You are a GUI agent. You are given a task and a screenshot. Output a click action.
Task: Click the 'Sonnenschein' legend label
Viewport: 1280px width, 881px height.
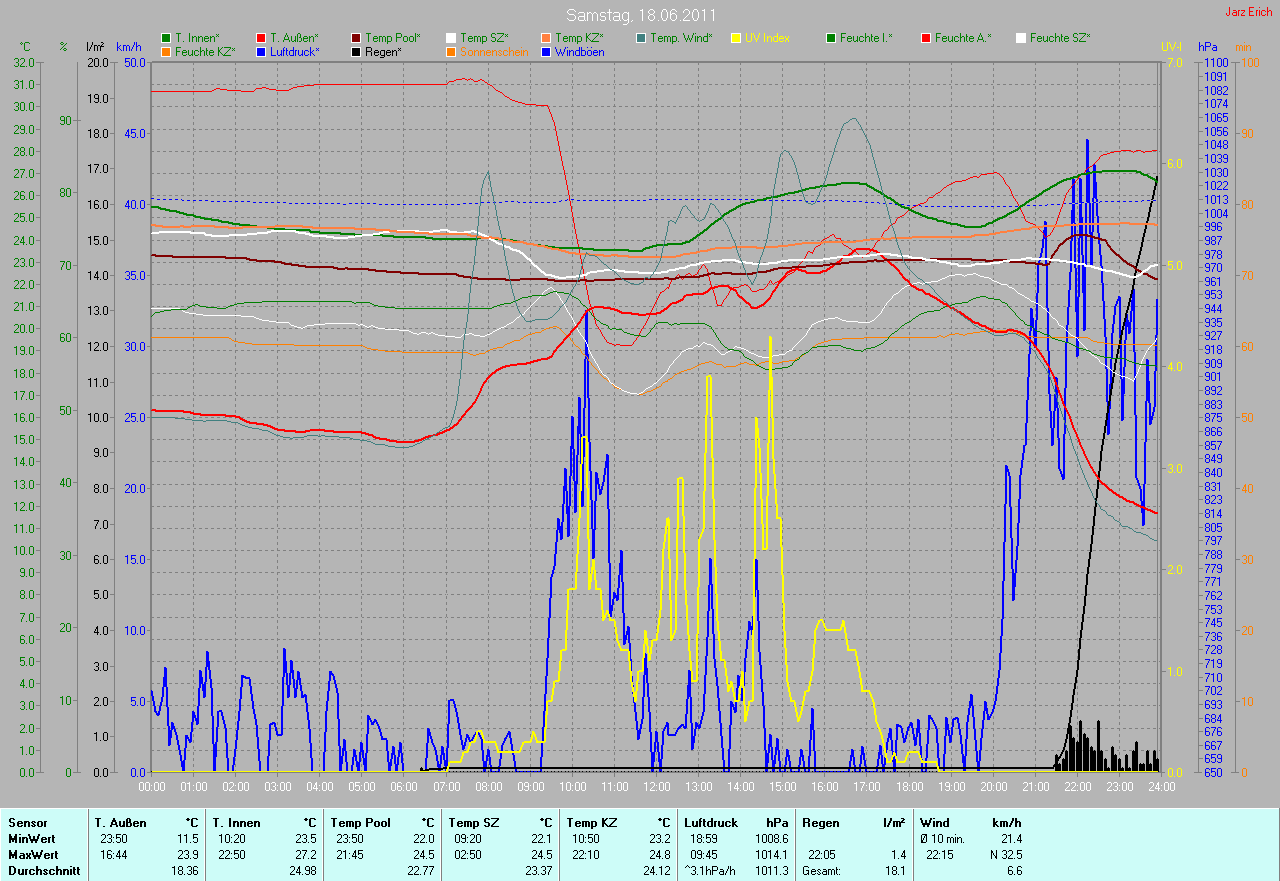click(494, 51)
